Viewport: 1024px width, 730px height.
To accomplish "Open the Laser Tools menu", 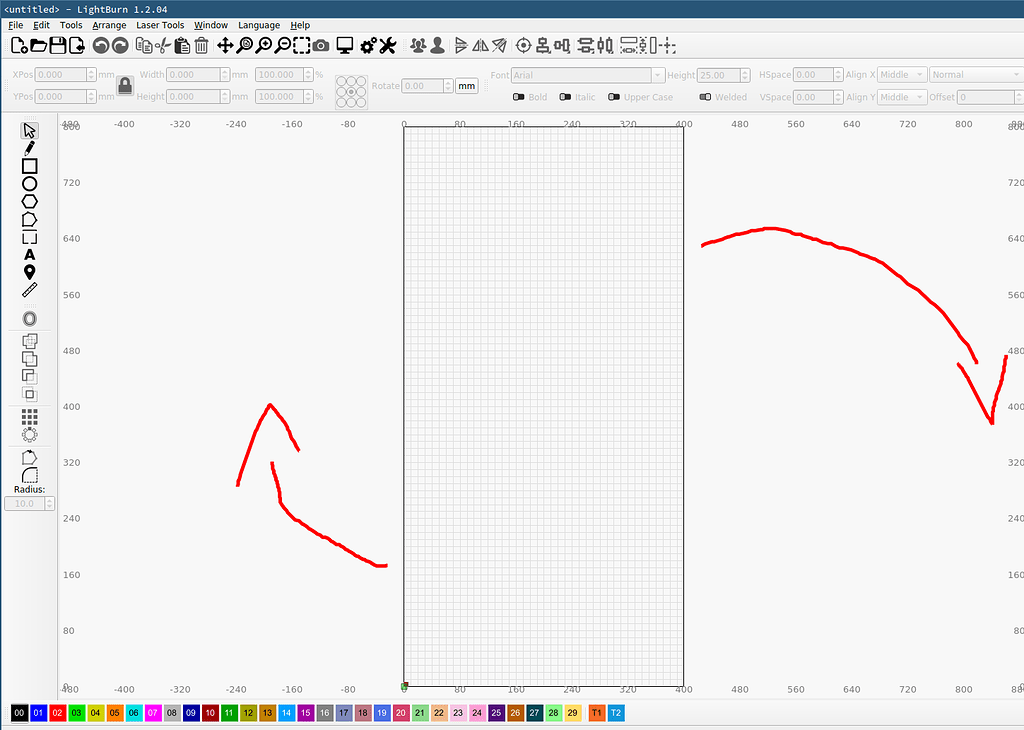I will coord(160,25).
